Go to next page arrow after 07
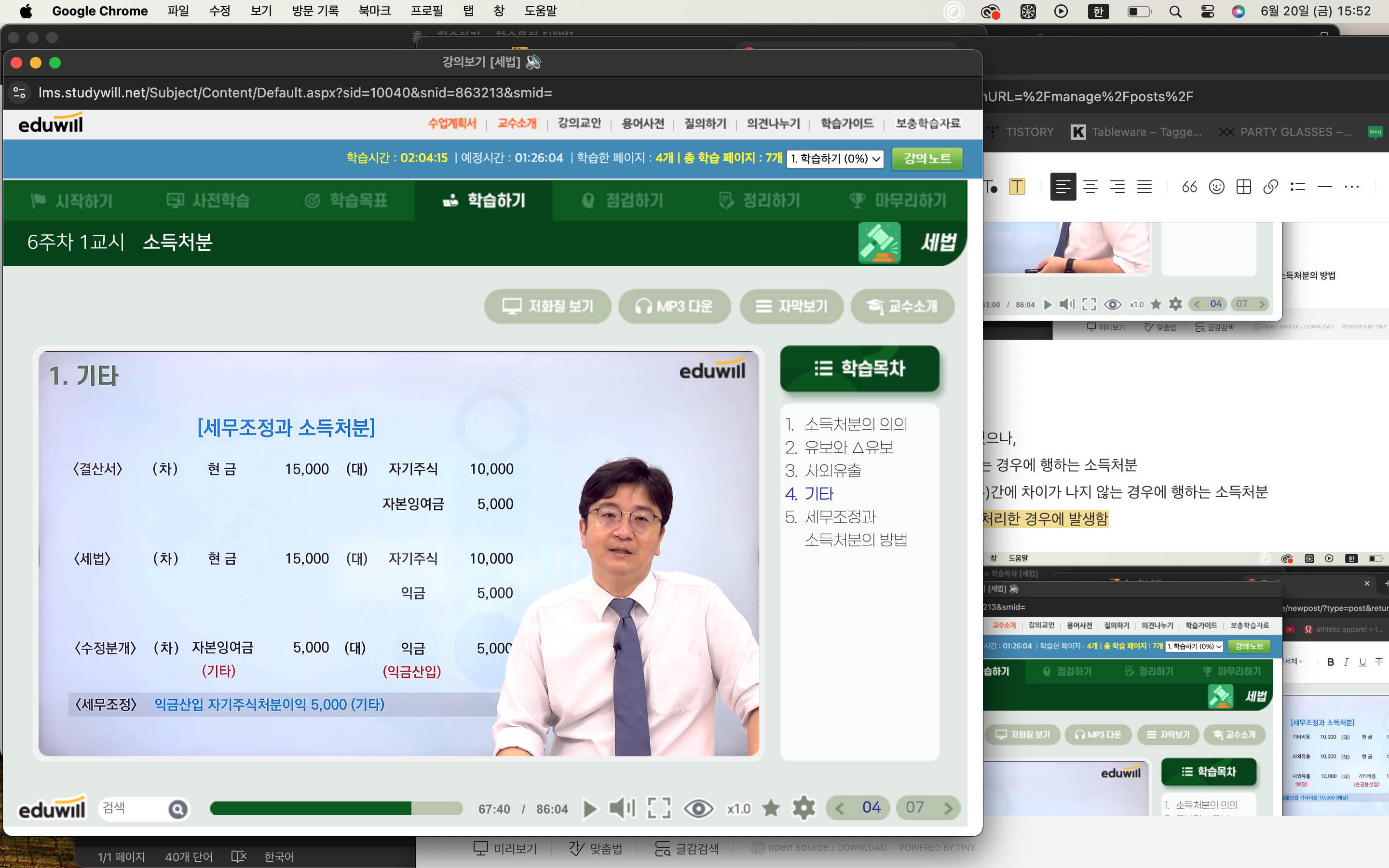Viewport: 1389px width, 868px height. [948, 808]
